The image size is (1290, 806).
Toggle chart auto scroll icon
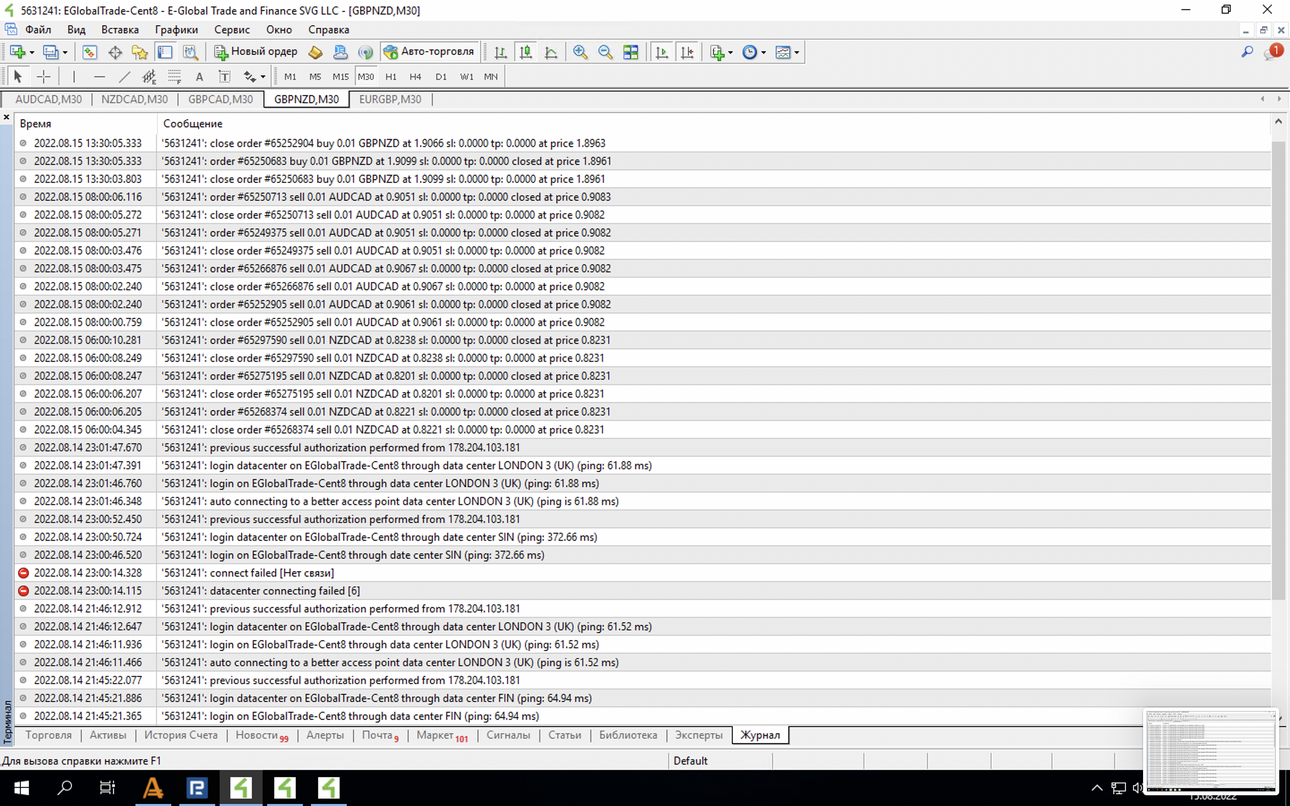662,52
